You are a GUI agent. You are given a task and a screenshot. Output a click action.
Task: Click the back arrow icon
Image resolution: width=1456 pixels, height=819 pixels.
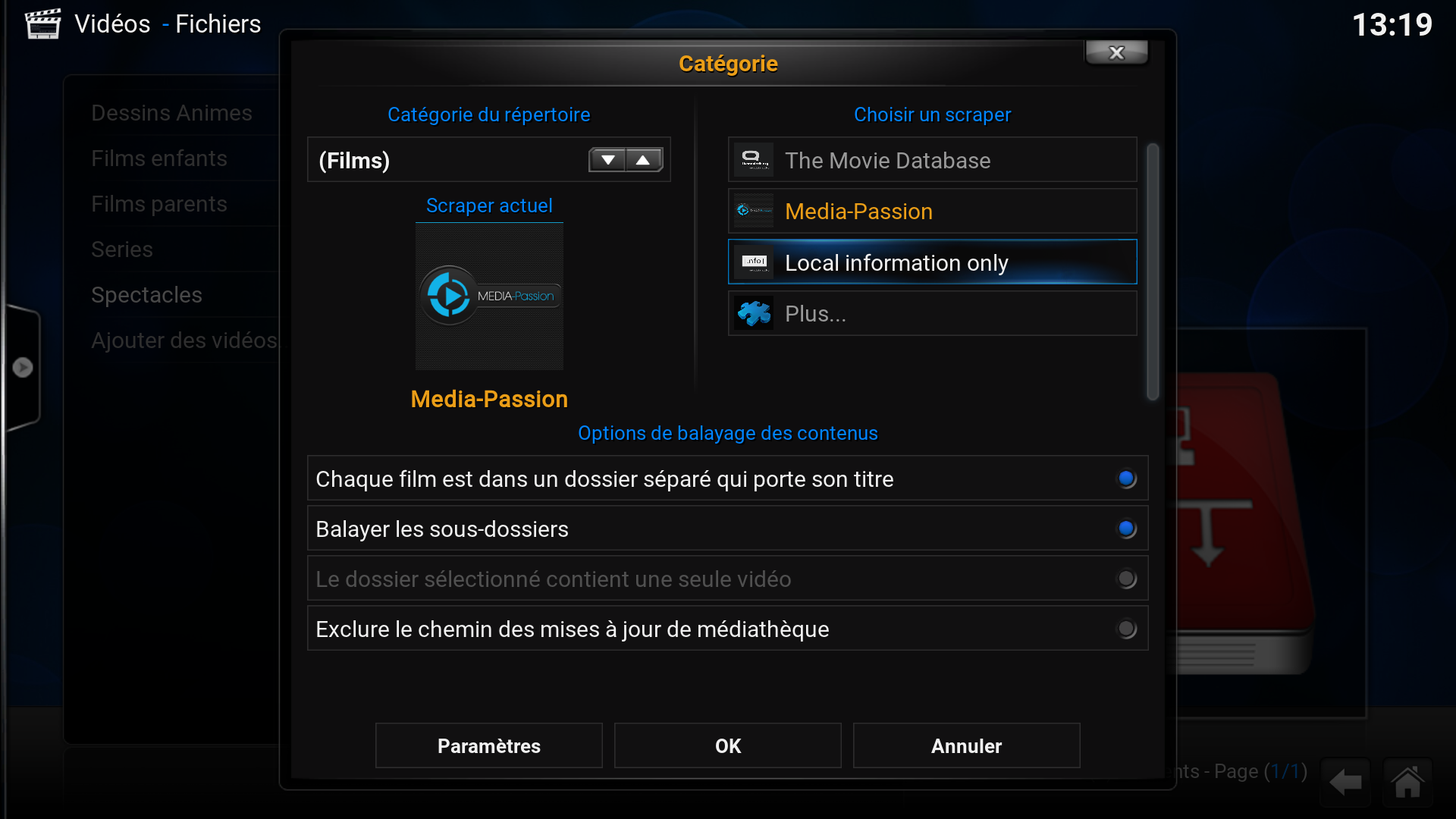pyautogui.click(x=1346, y=782)
